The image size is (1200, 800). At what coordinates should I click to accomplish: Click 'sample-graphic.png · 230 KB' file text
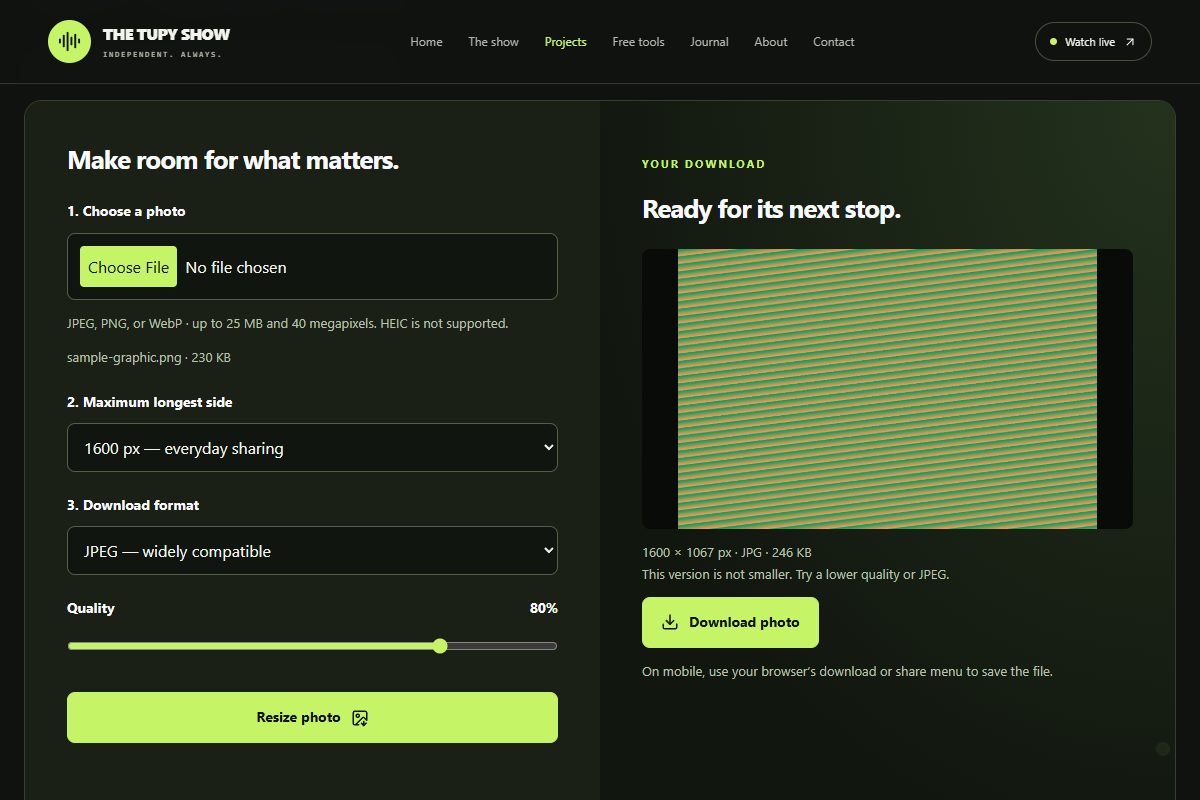click(x=149, y=357)
